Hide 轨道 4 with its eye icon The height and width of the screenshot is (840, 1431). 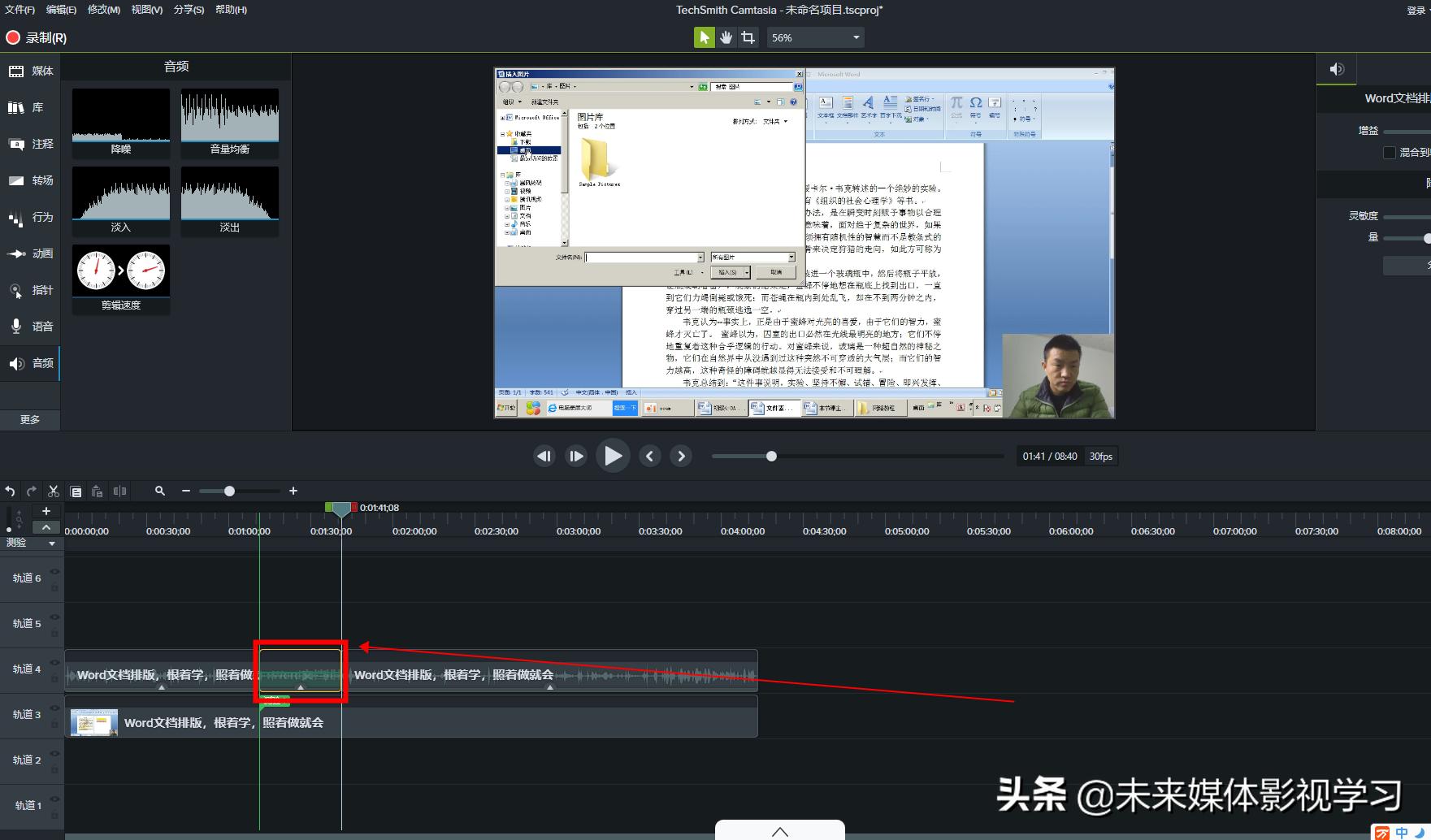coord(55,662)
